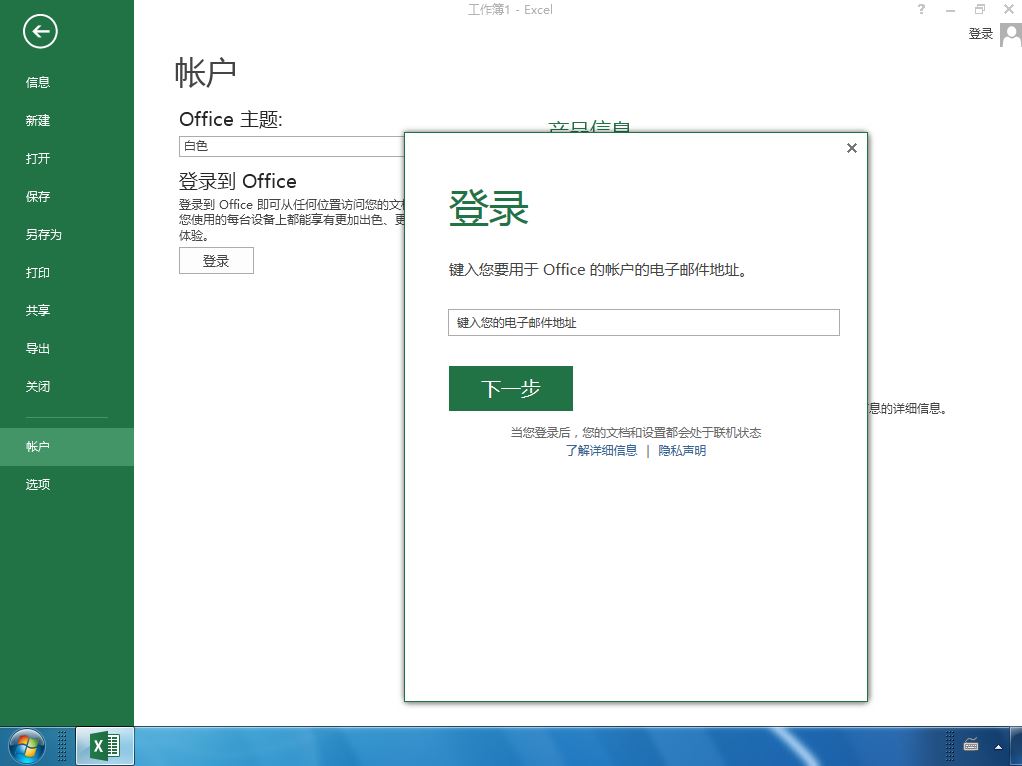Select 打印 in the sidebar
The width and height of the screenshot is (1022, 766).
(x=38, y=273)
